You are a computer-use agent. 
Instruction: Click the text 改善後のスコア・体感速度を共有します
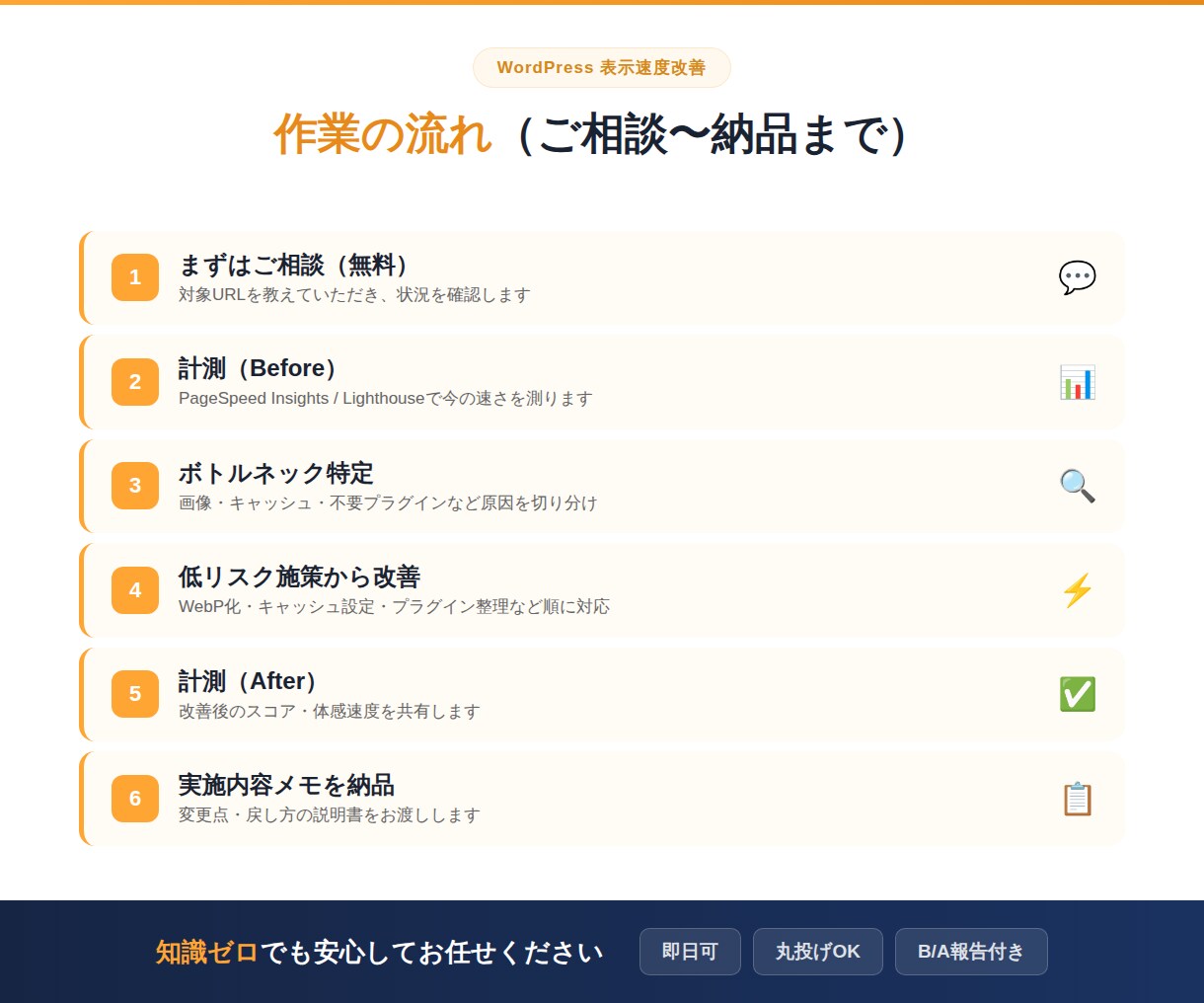pyautogui.click(x=330, y=712)
